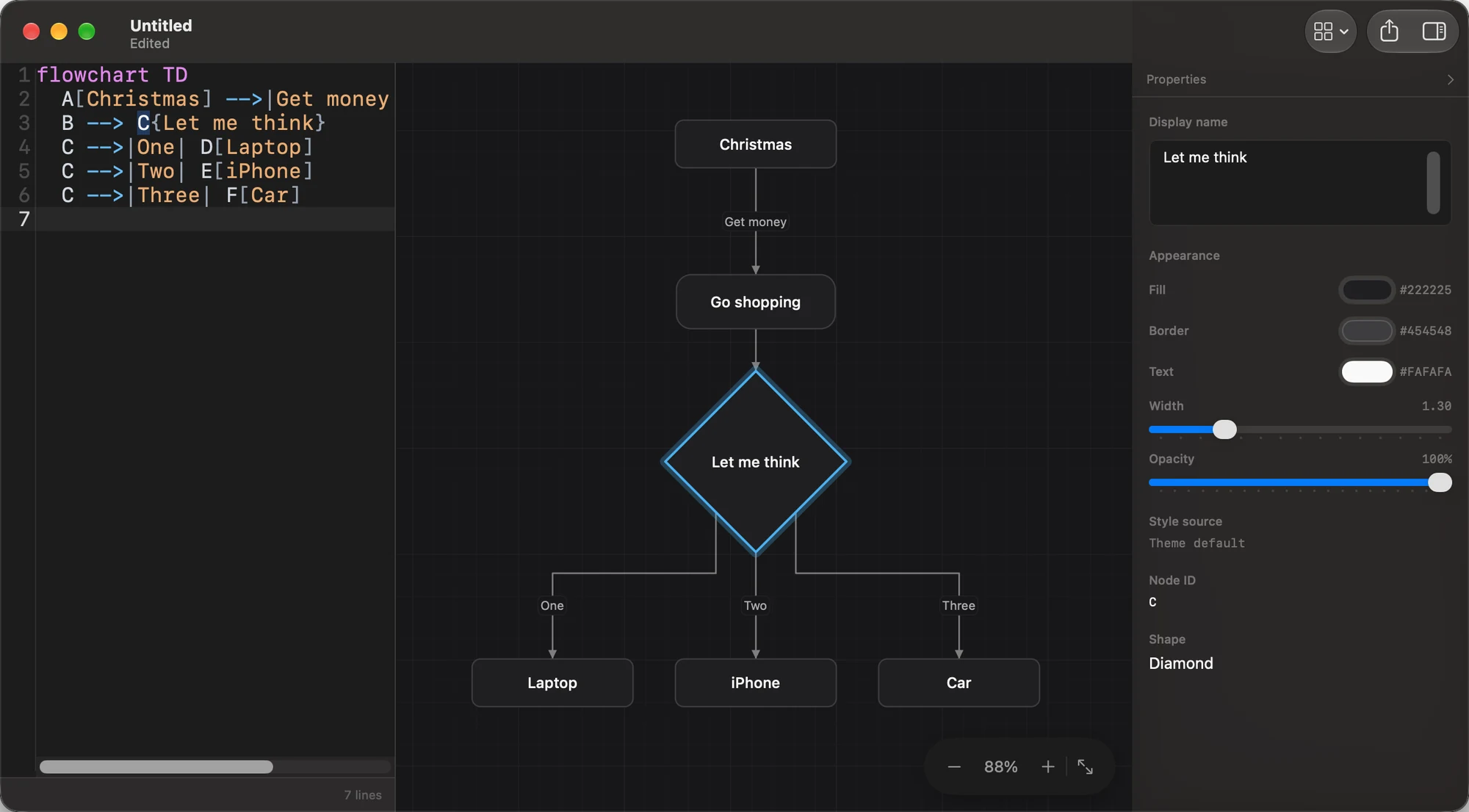
Task: Select the Go shopping node
Action: point(755,302)
